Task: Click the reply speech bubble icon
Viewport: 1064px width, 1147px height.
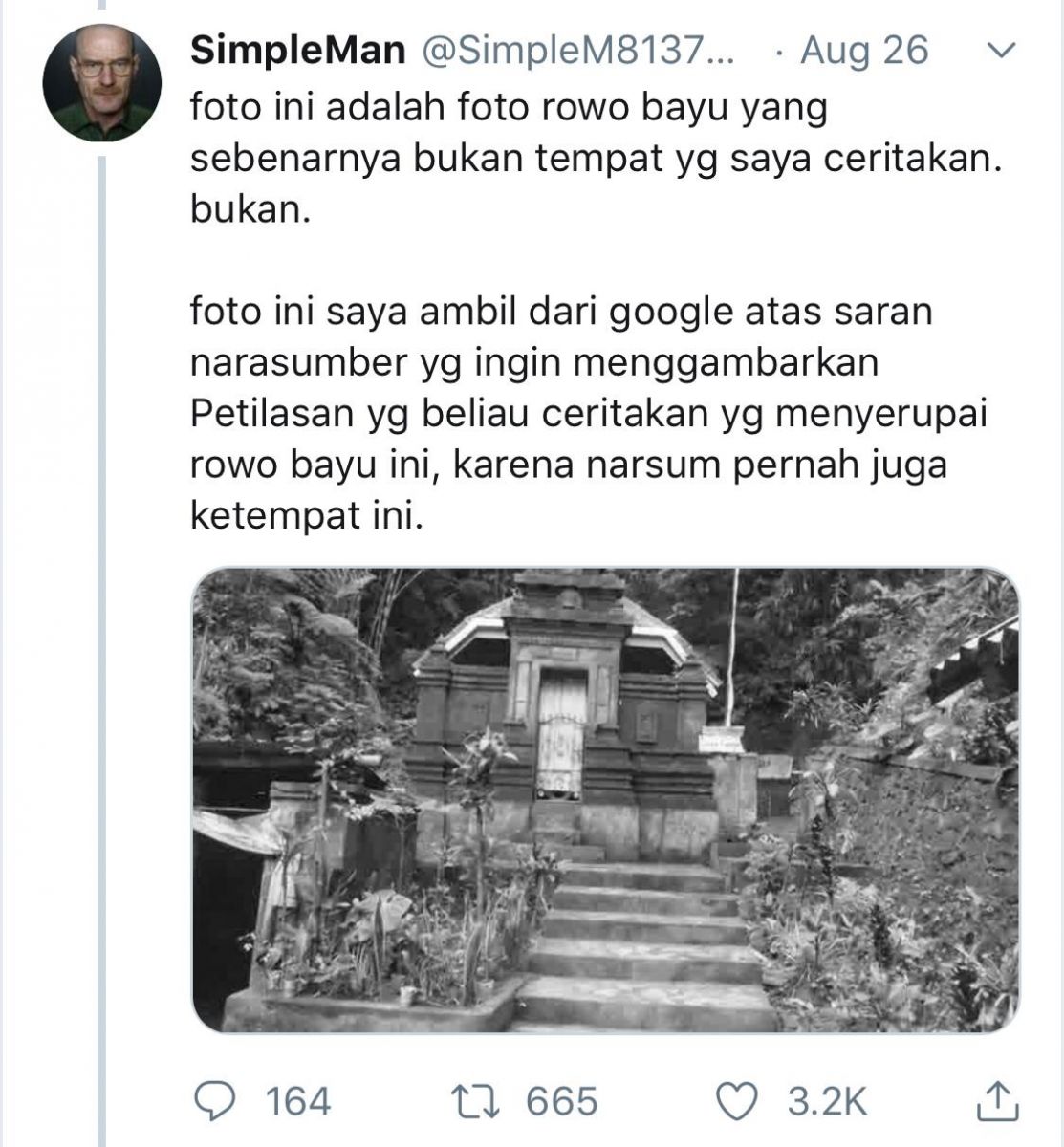Action: pos(215,1100)
